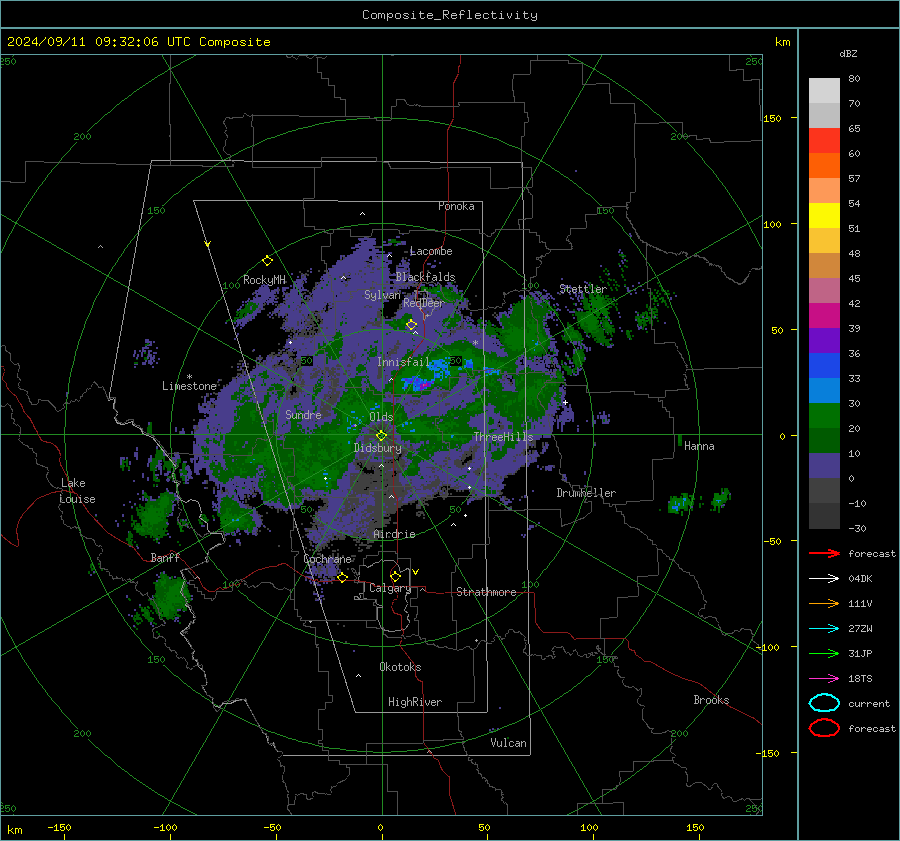
Task: Click the Strathmore town label
Action: (x=486, y=592)
